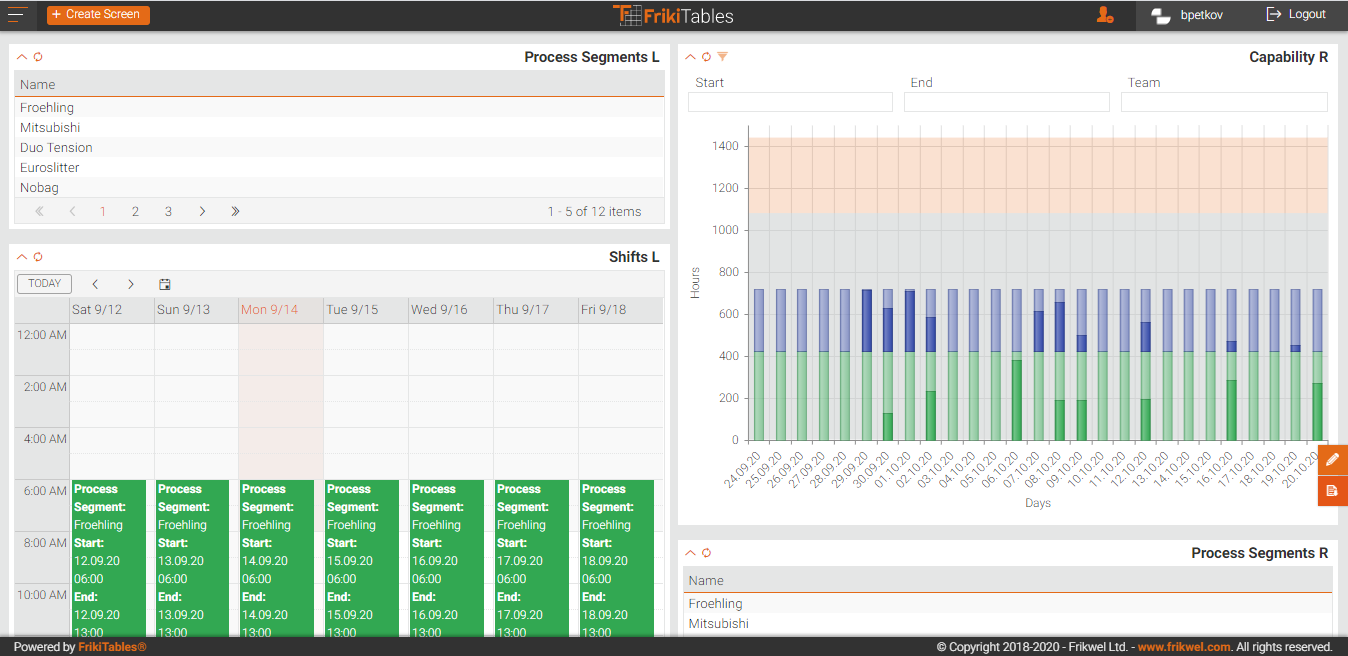Screen dimensions: 1348x656
Task: Refresh the Shifts L panel
Action: (38, 257)
